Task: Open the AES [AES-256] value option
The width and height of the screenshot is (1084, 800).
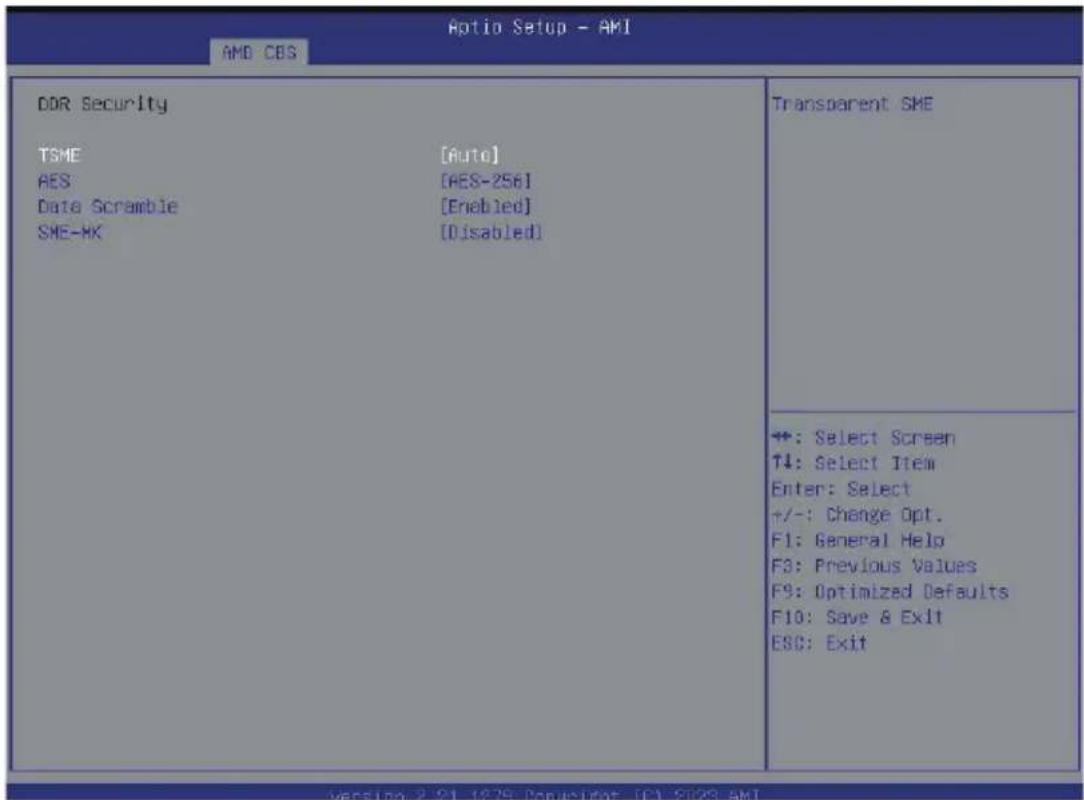Action: click(486, 181)
